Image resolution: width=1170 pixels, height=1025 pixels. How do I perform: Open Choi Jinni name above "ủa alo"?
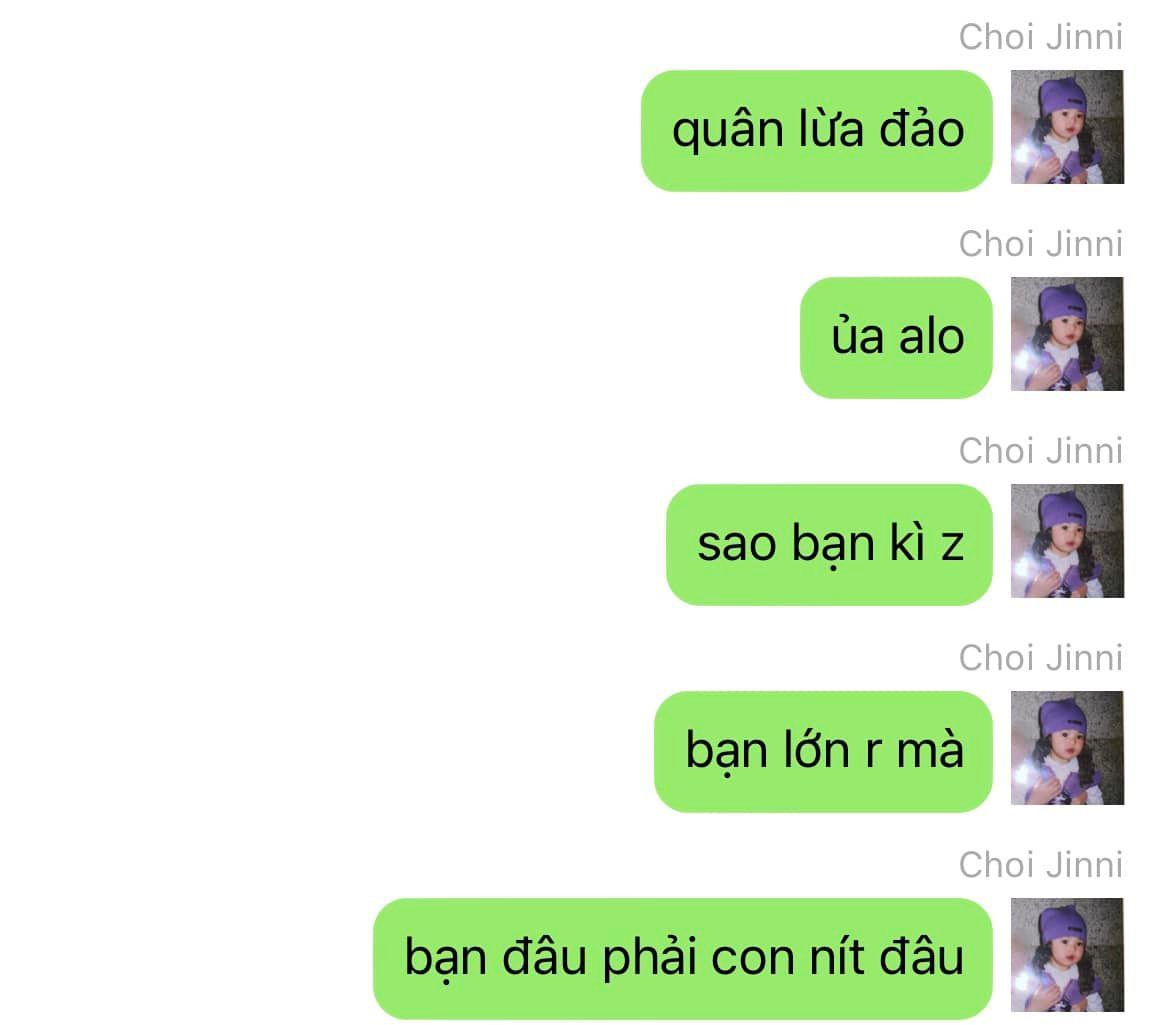(x=1041, y=244)
